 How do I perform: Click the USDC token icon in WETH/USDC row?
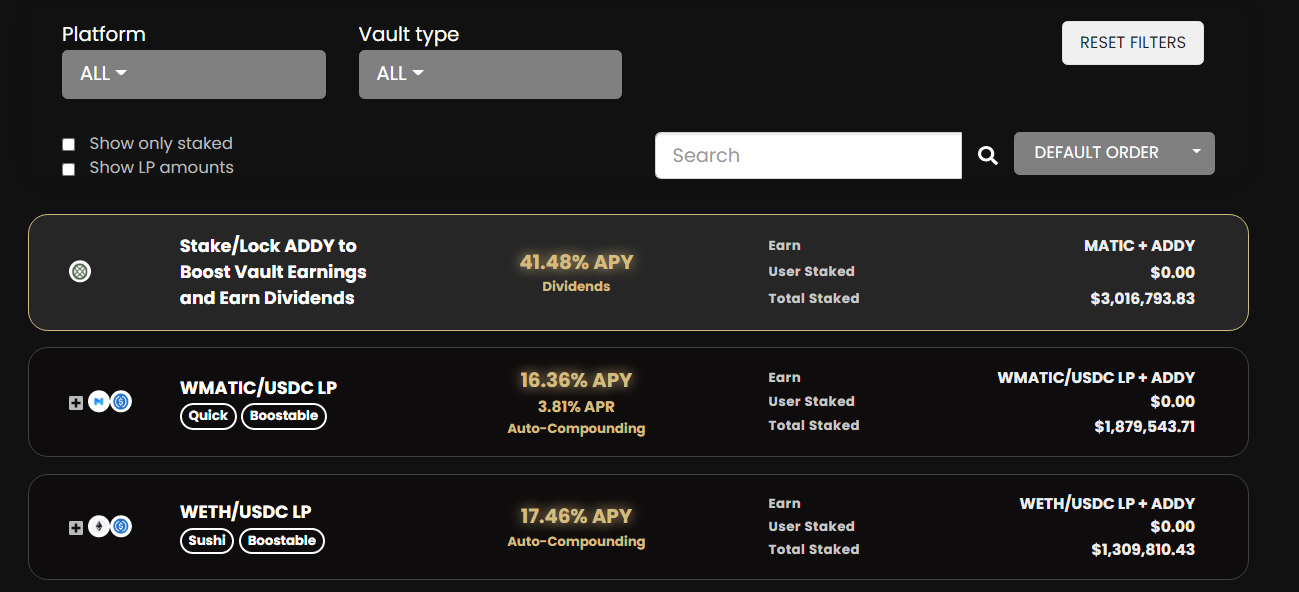(121, 526)
